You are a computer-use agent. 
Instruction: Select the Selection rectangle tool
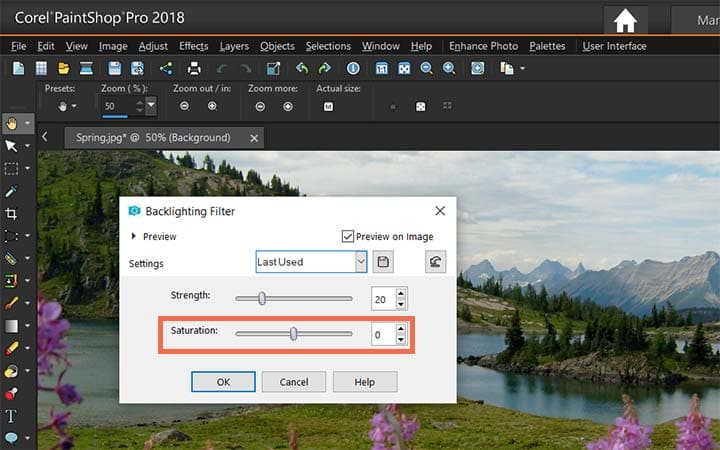tap(11, 169)
